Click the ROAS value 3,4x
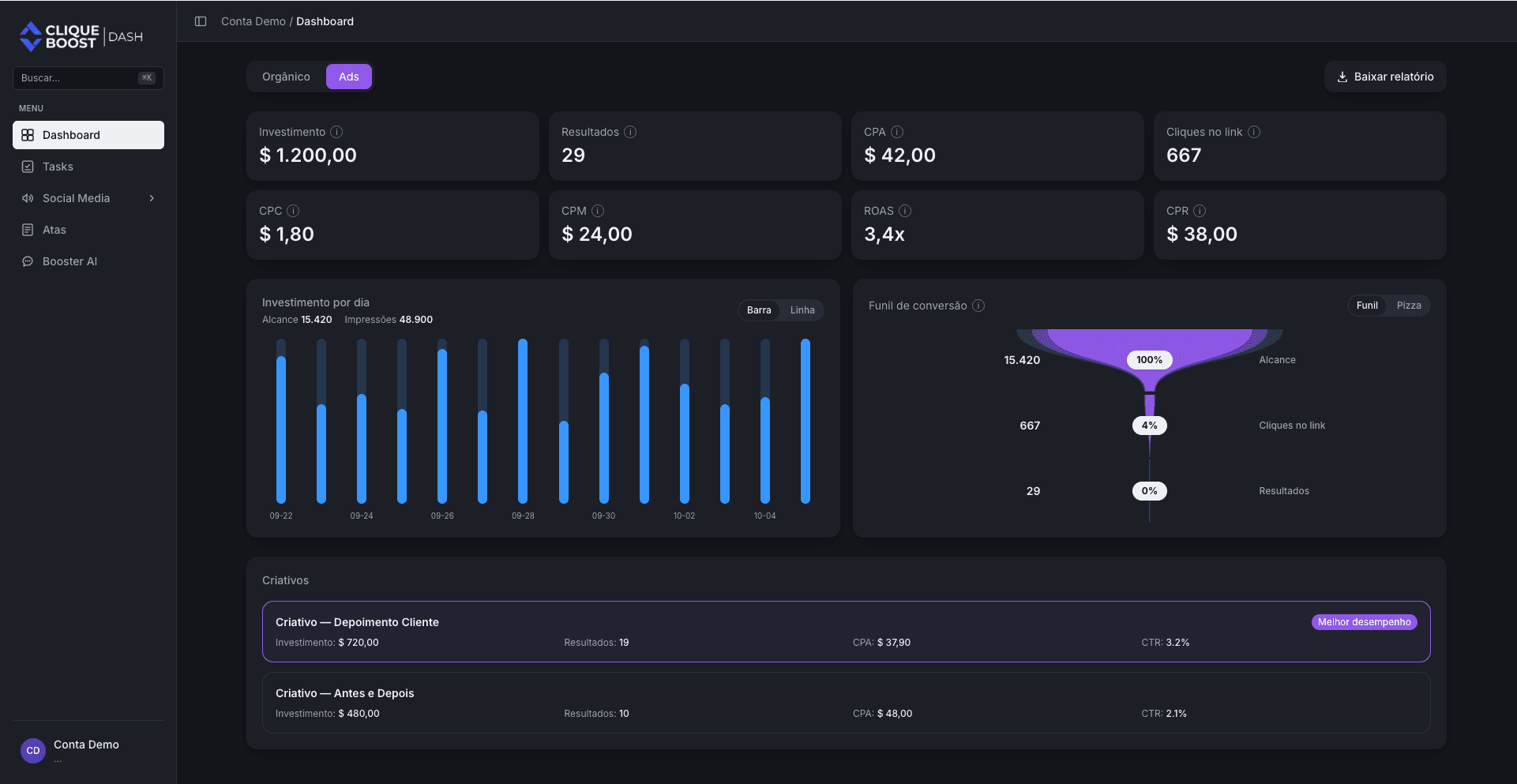 click(x=884, y=234)
